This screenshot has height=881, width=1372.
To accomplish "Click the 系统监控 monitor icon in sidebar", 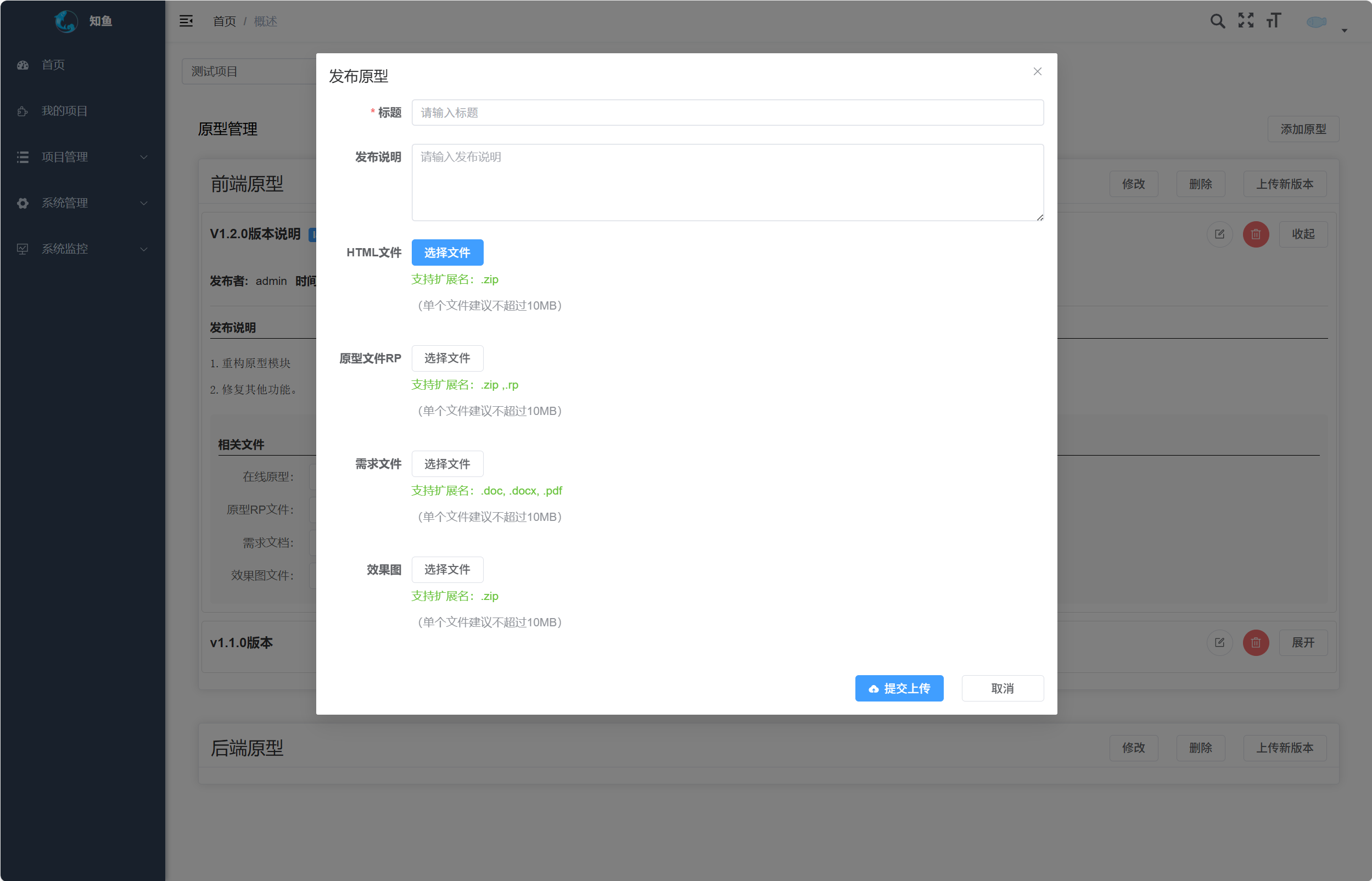I will (23, 249).
